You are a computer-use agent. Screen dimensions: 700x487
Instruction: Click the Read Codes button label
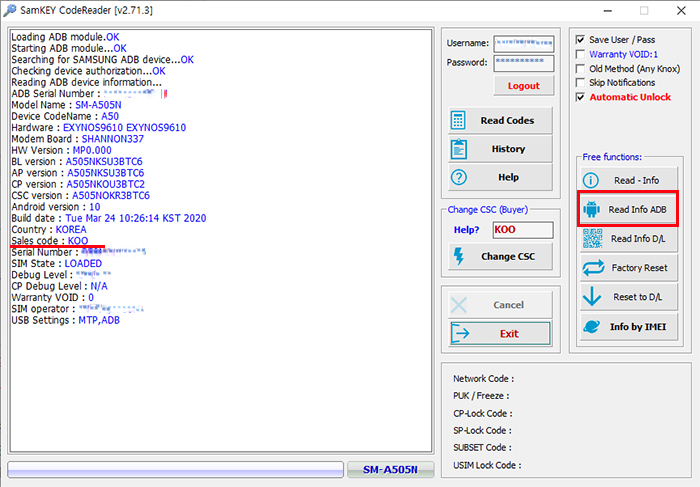[507, 121]
